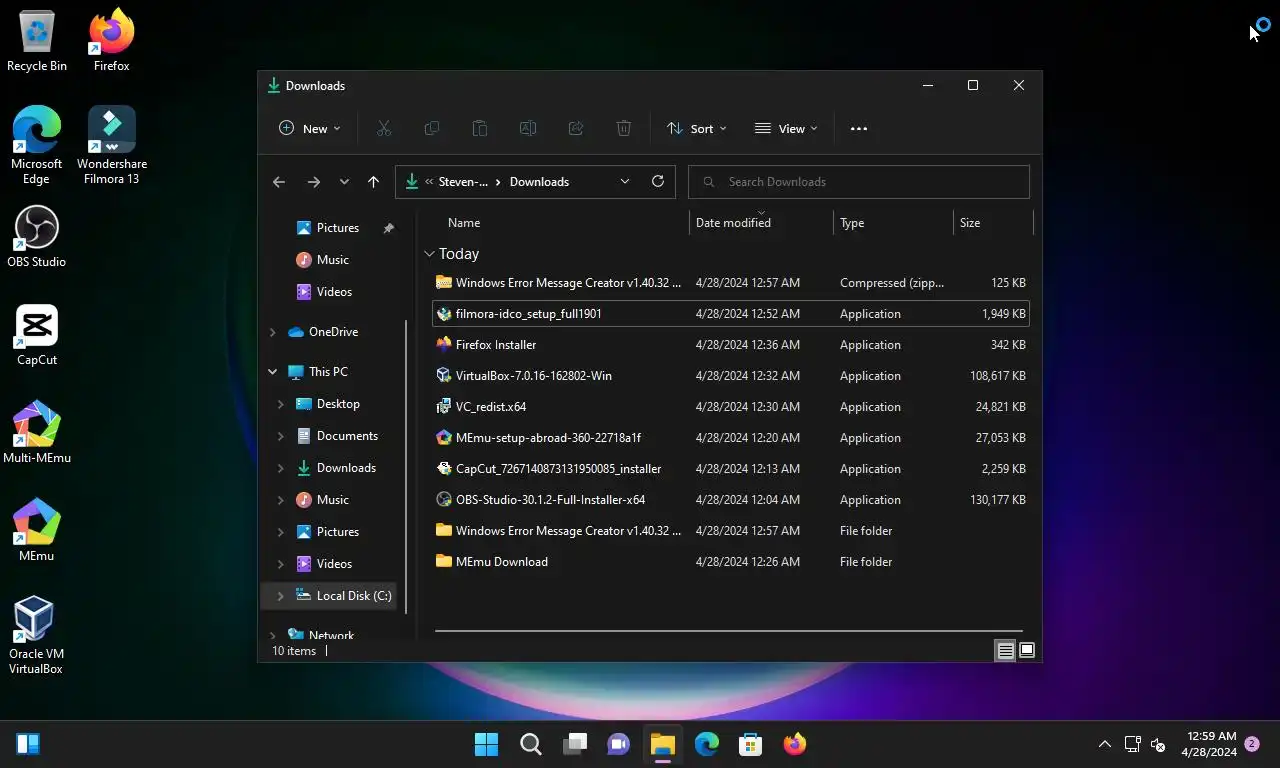Click the Cut scissors icon in toolbar
Image resolution: width=1280 pixels, height=768 pixels.
click(x=383, y=128)
